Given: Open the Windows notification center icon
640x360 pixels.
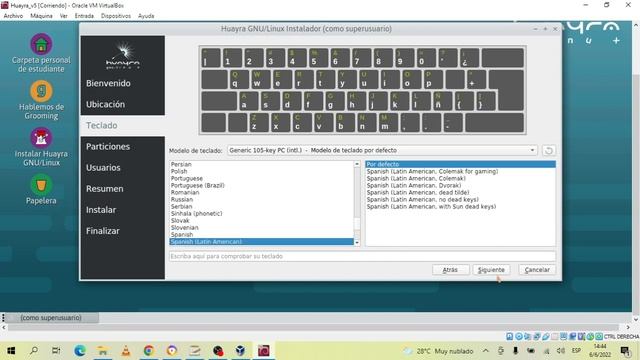Looking at the screenshot, I should pos(624,351).
